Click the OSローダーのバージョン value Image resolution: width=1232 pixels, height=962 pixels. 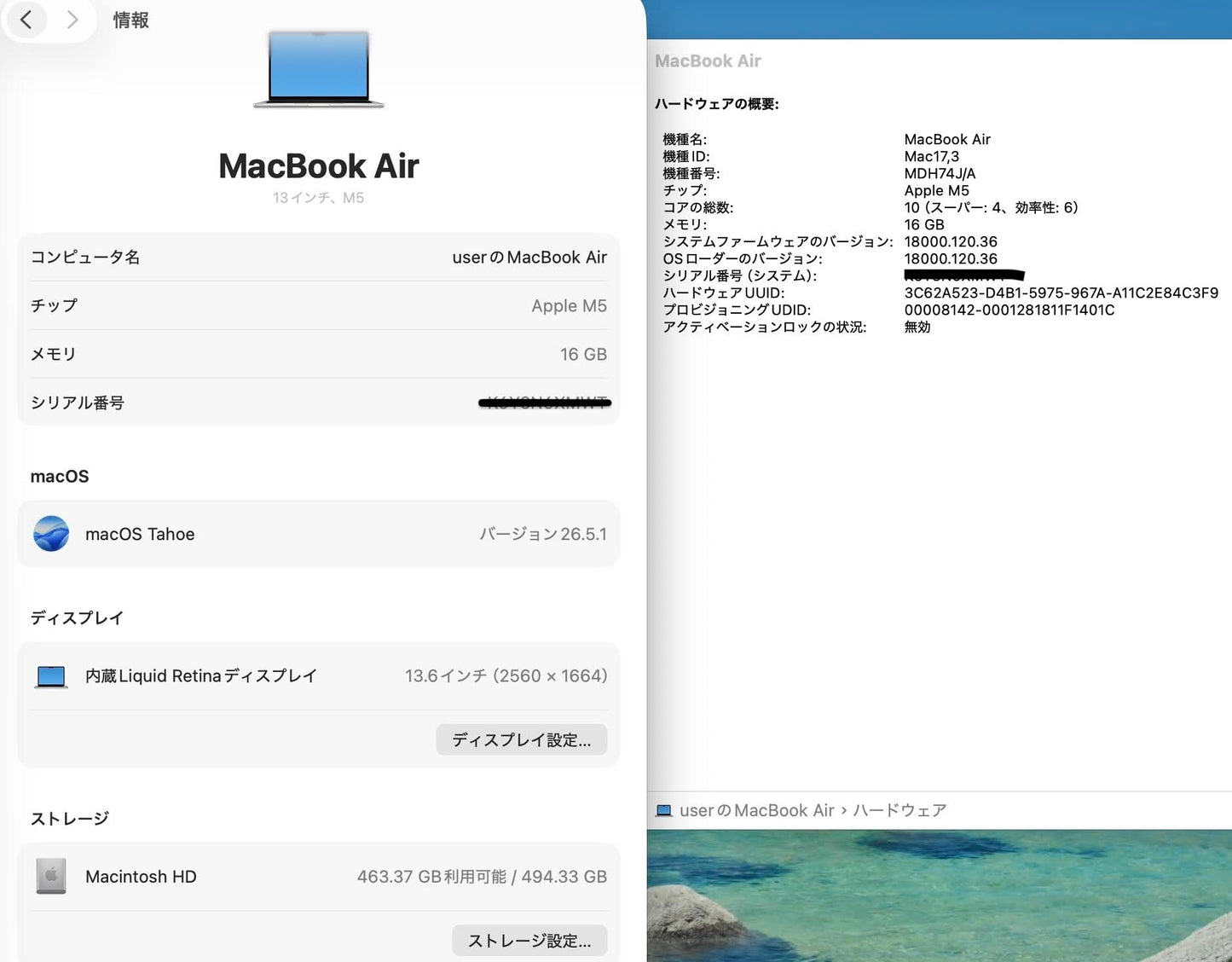click(951, 259)
